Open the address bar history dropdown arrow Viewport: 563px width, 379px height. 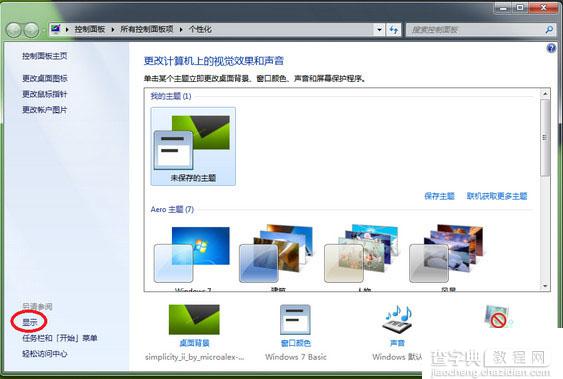point(379,30)
